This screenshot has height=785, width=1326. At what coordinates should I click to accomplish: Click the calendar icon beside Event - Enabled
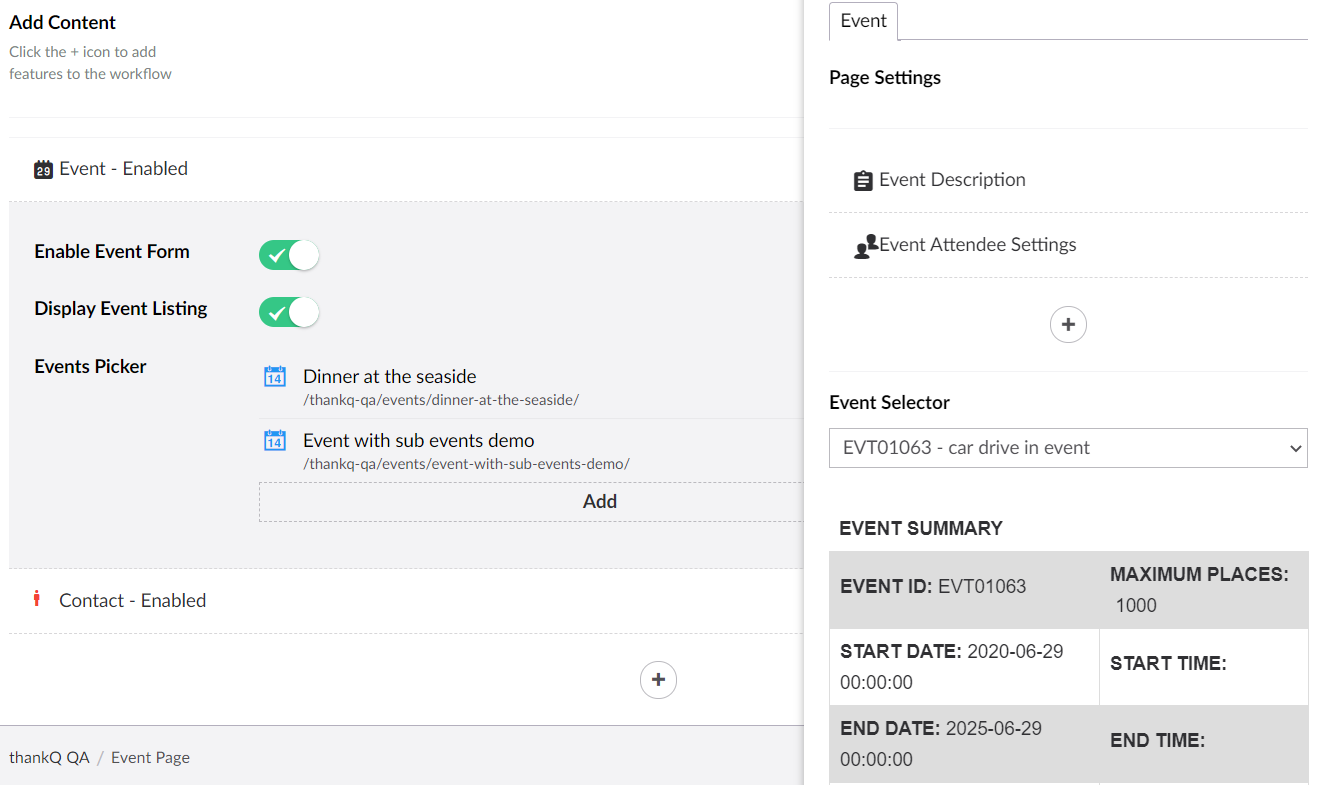coord(43,169)
